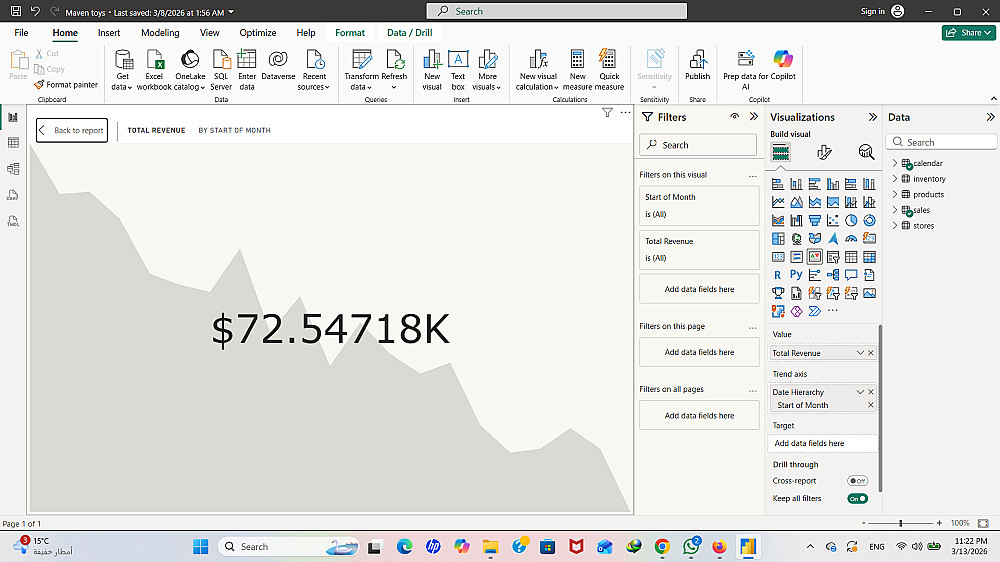Adjust the zoom level slider

901,523
